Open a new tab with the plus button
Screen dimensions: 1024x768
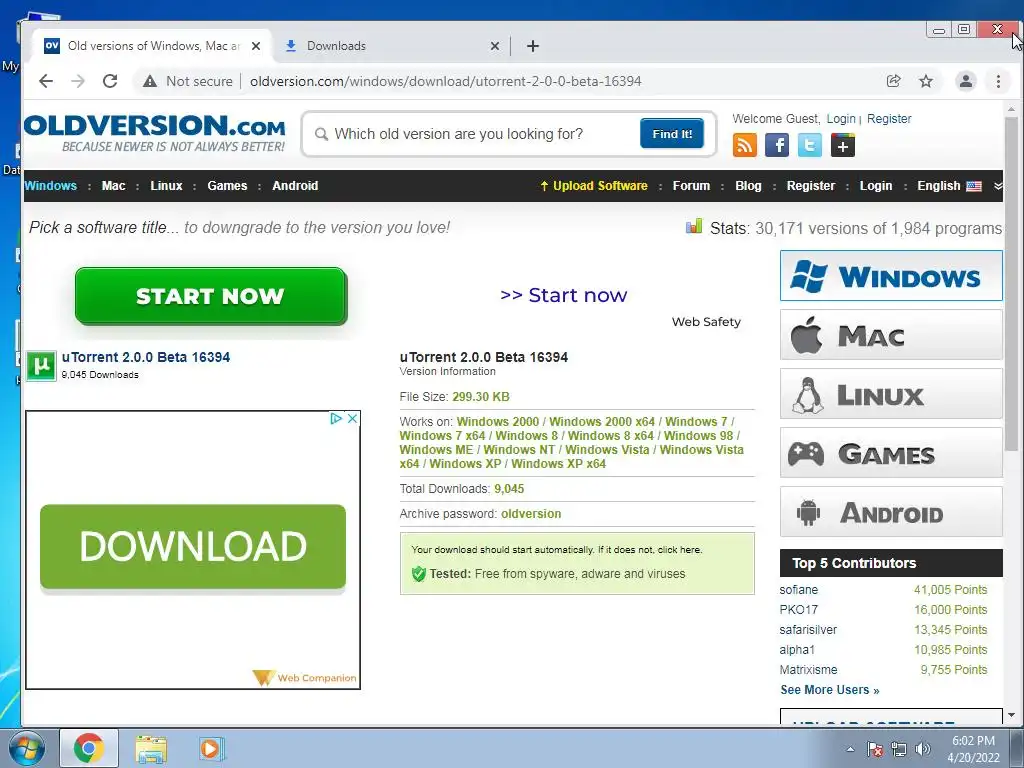click(x=533, y=46)
